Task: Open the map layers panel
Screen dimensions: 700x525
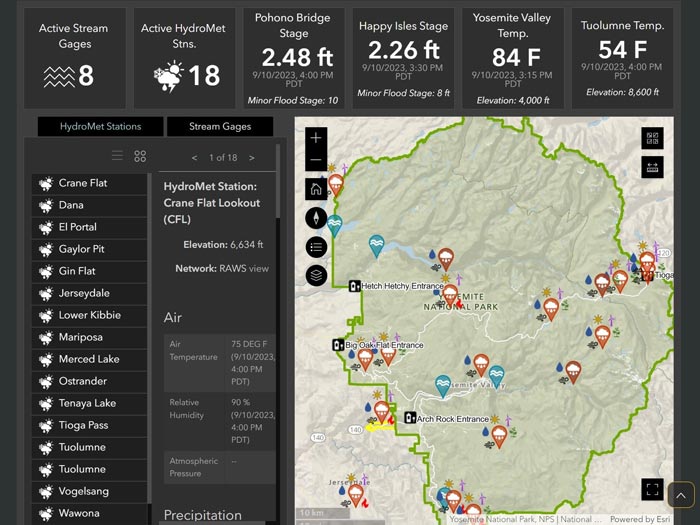Action: [316, 275]
